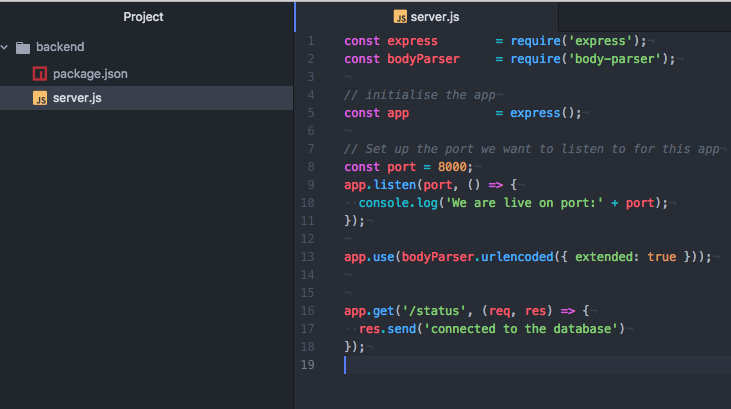Click line number 19 in gutter
731x409 pixels.
pos(308,365)
